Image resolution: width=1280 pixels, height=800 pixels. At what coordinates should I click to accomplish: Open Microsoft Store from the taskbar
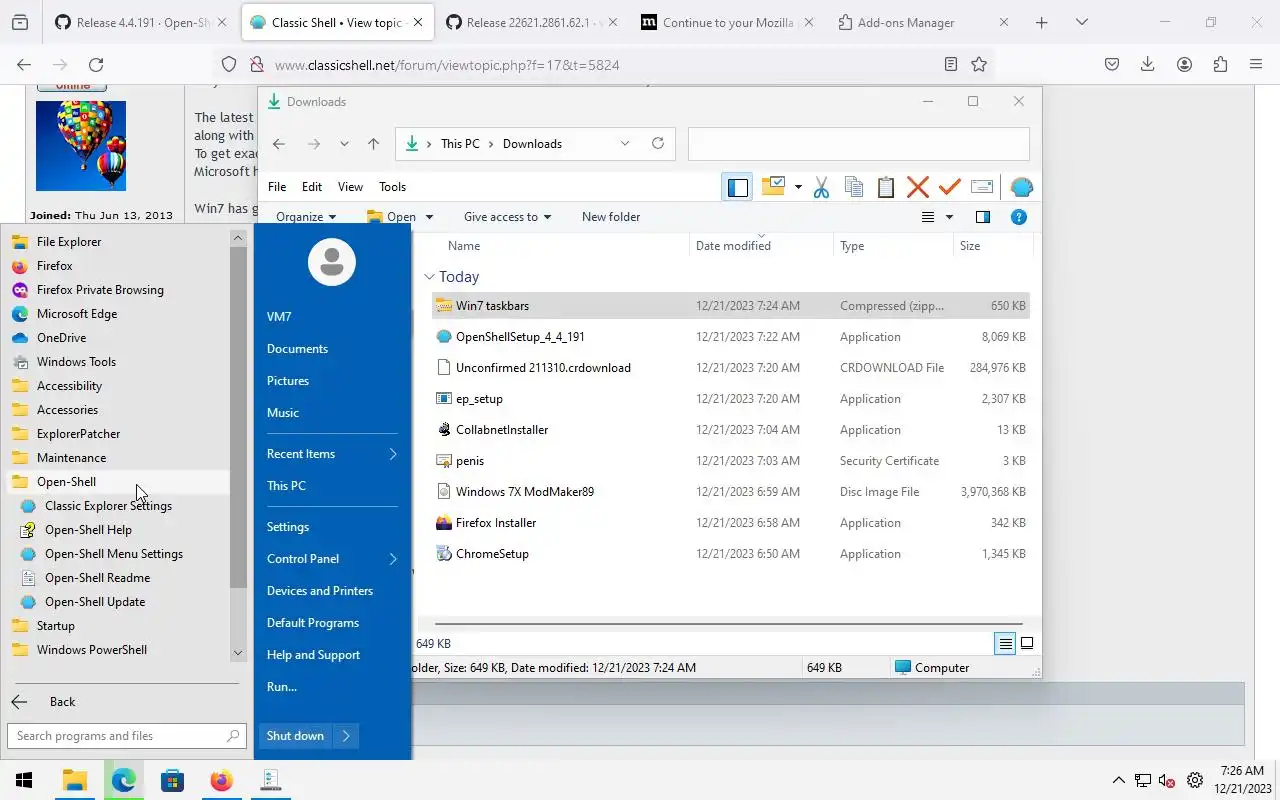tap(172, 781)
